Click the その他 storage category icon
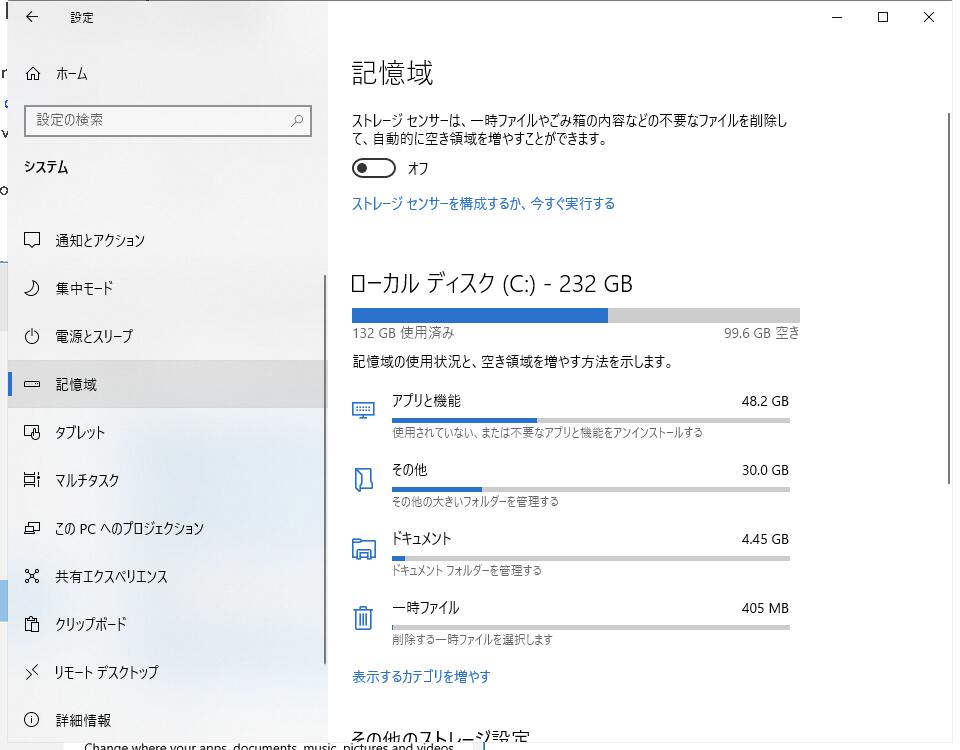Image resolution: width=960 pixels, height=750 pixels. (x=363, y=478)
